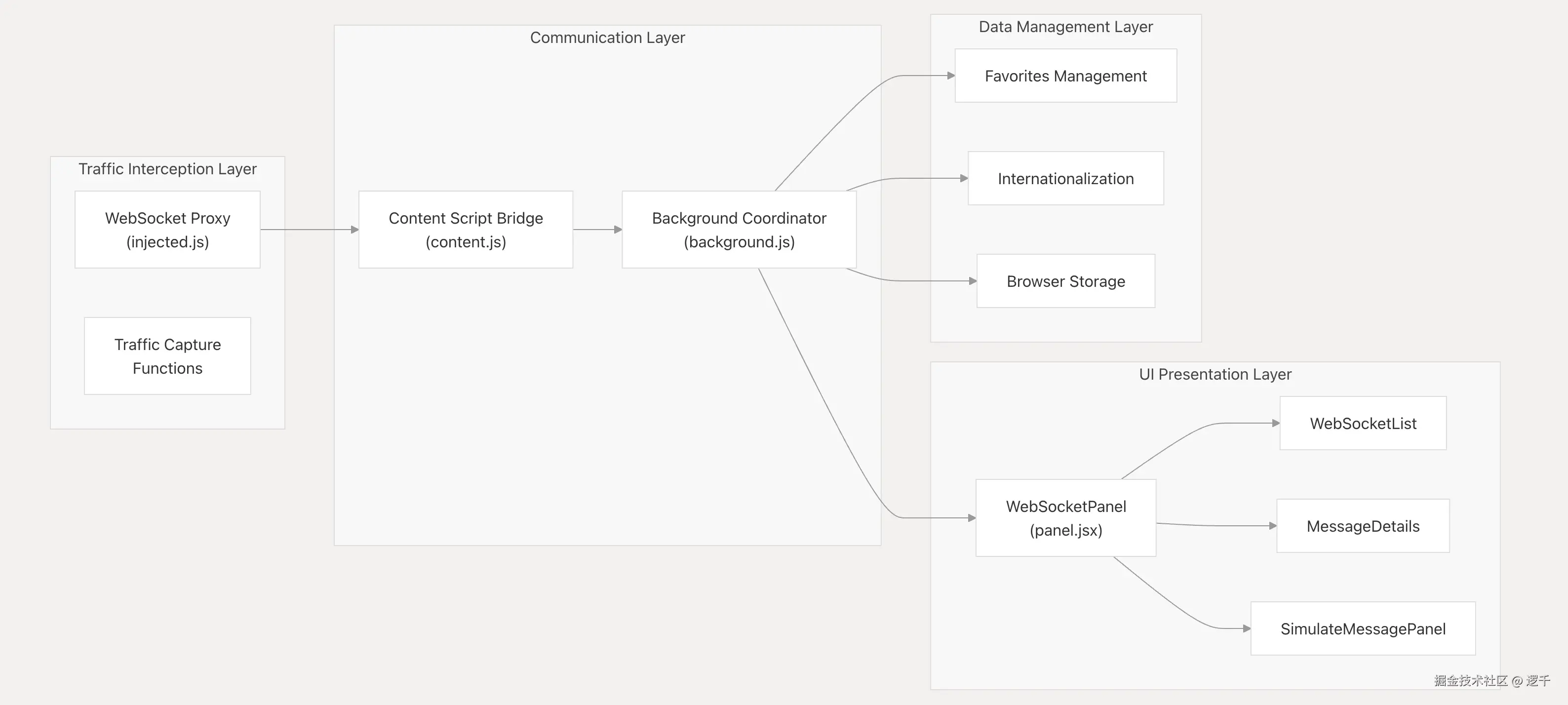This screenshot has width=1568, height=705.
Task: Click the Traffic Interception Layer title
Action: click(167, 169)
